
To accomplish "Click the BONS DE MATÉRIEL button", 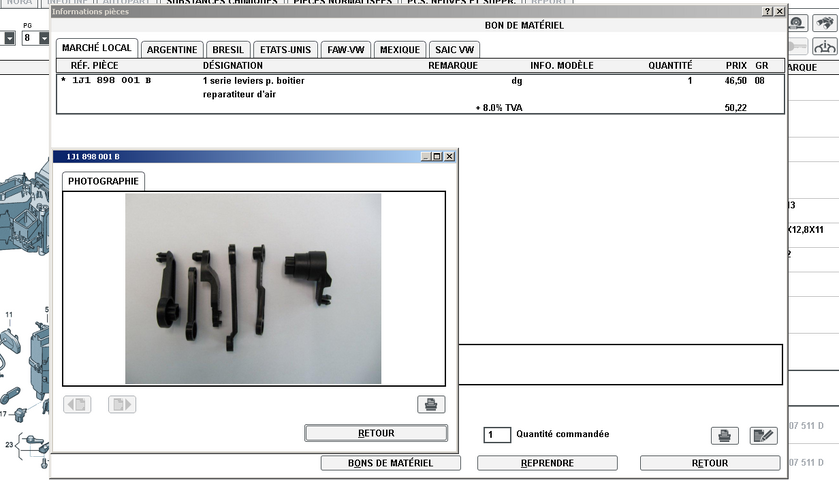I will tap(390, 463).
